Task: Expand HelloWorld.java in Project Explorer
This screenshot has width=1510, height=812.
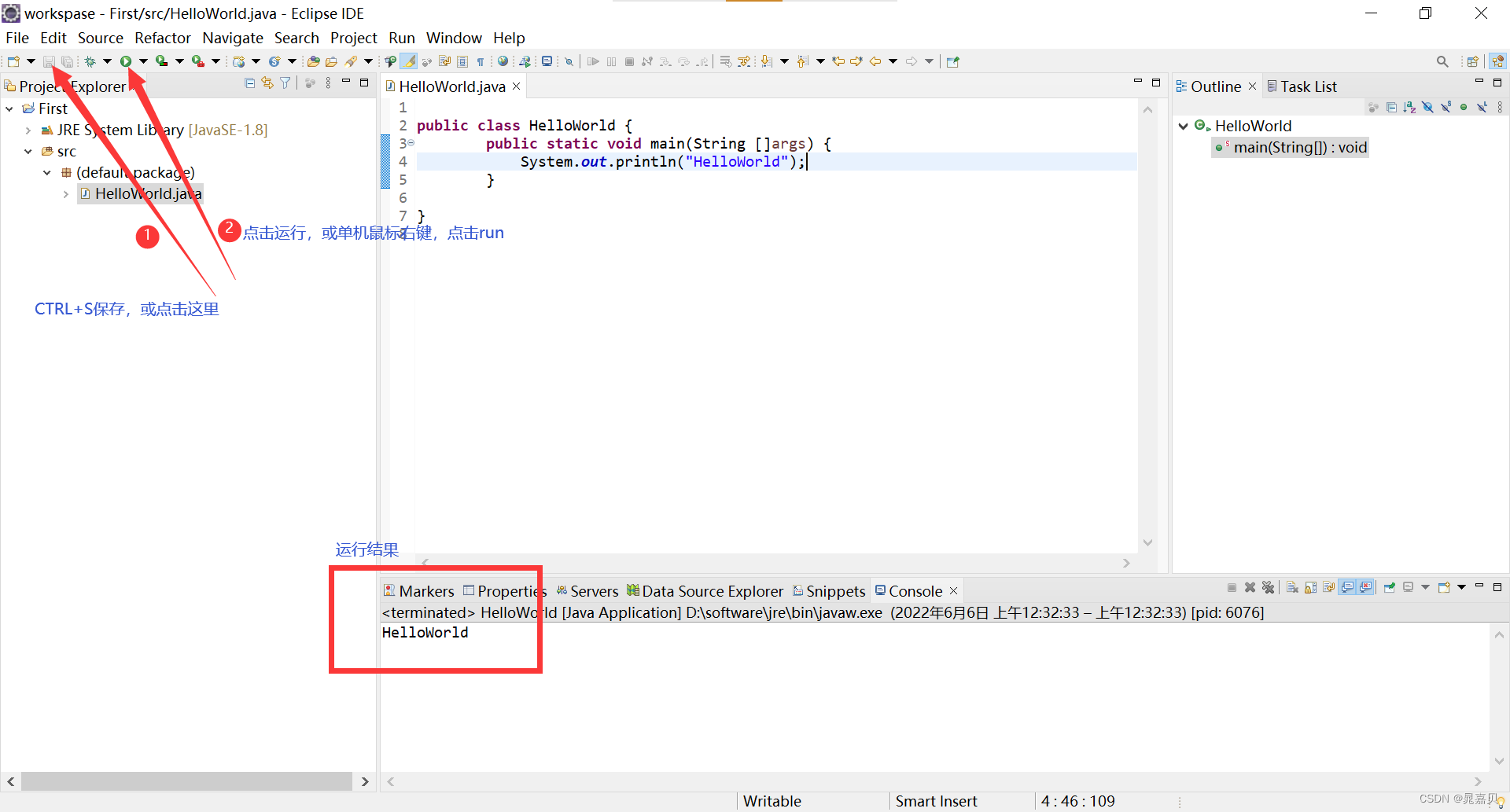Action: click(66, 193)
